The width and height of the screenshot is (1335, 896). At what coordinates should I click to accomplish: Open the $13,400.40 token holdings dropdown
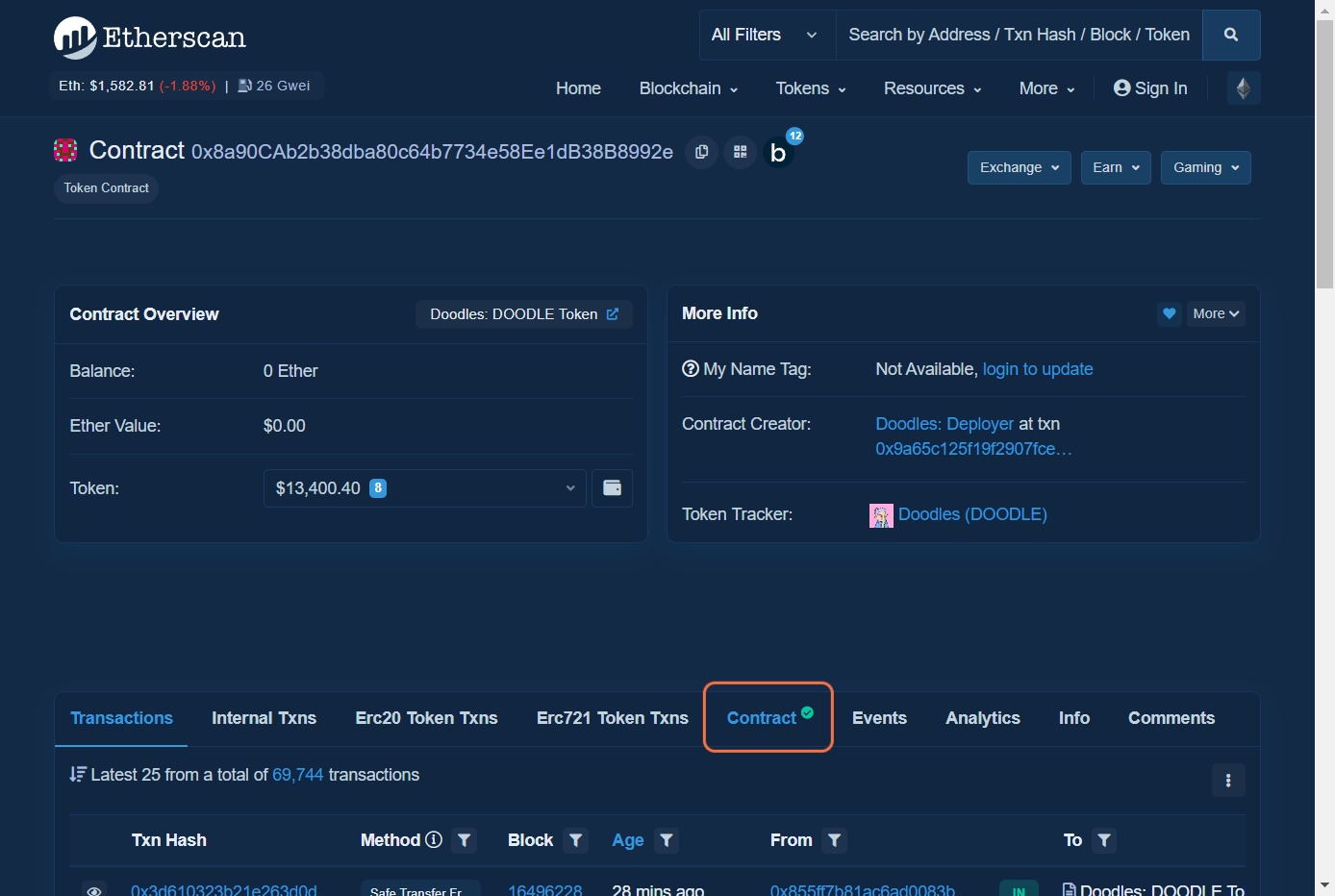[x=425, y=488]
